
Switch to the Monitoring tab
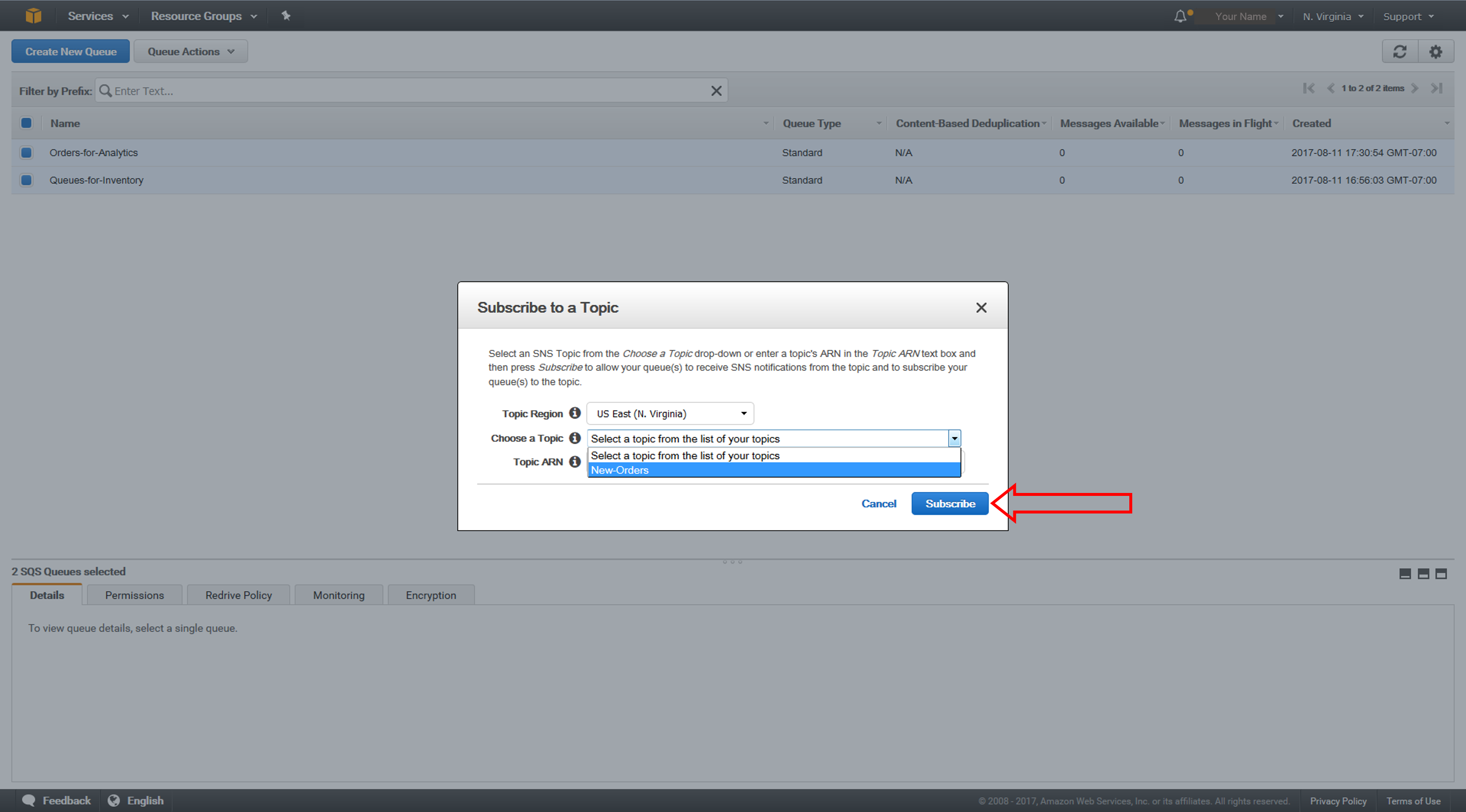338,595
